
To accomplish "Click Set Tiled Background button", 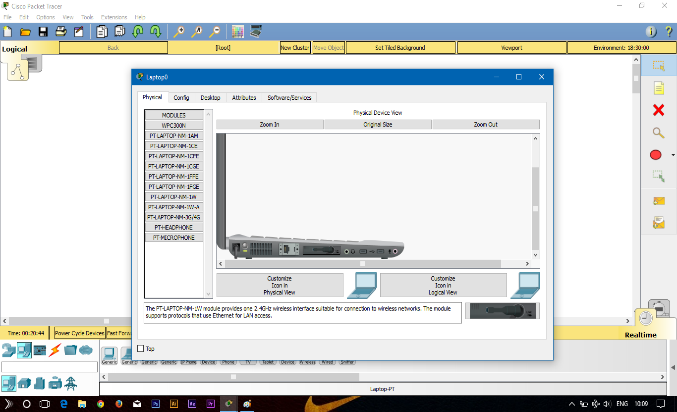I will pyautogui.click(x=400, y=48).
